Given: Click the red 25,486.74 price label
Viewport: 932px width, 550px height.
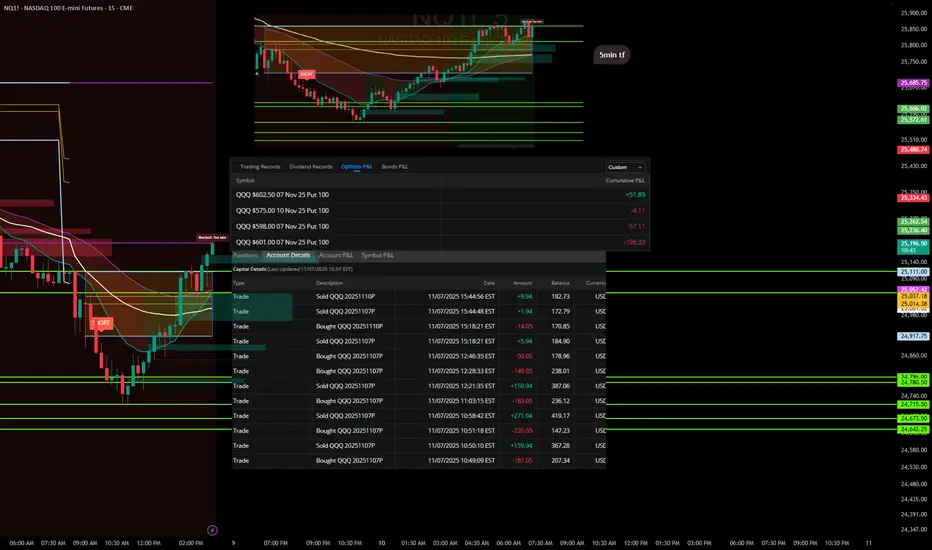Looking at the screenshot, I should pos(914,149).
